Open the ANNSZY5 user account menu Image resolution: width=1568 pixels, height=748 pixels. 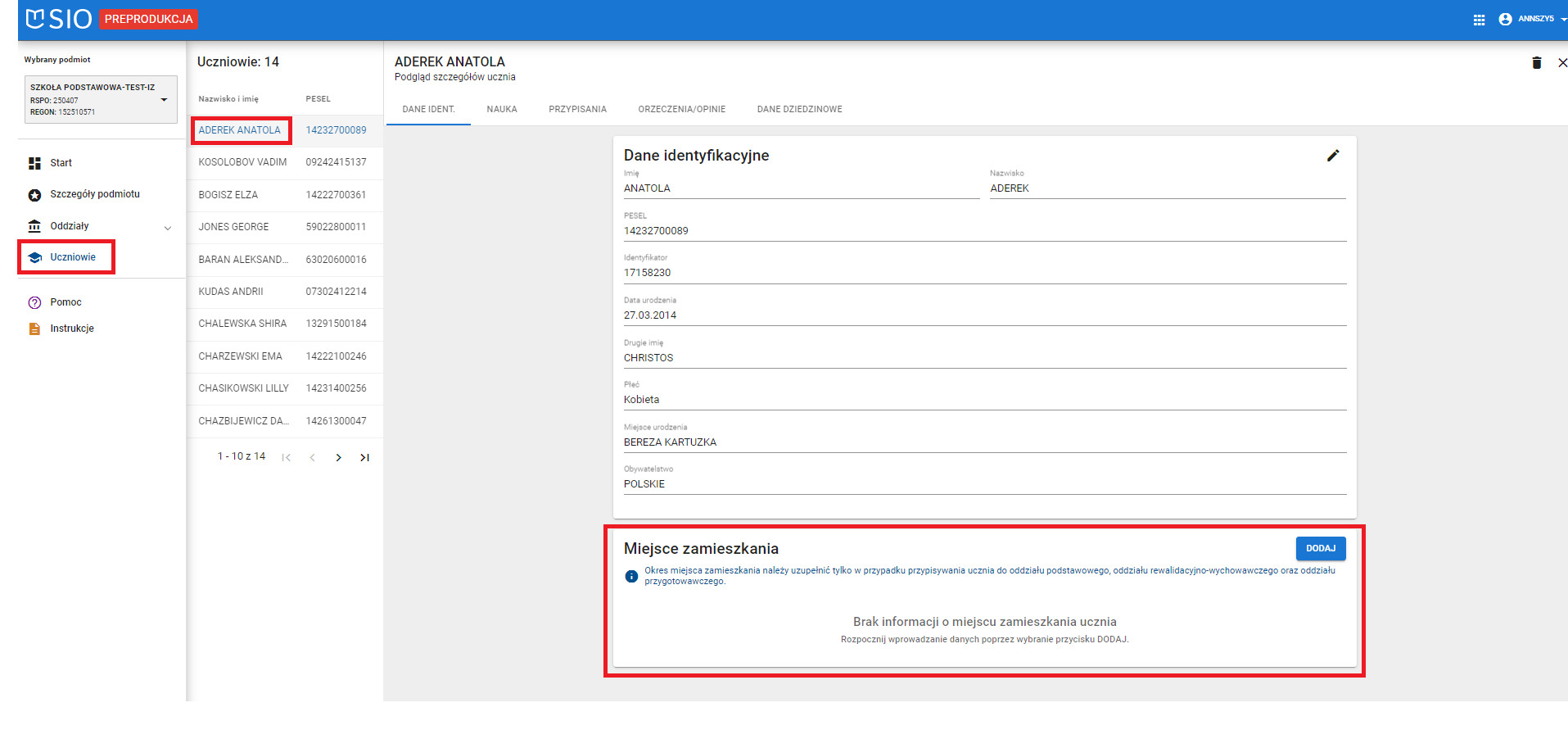(x=1533, y=19)
